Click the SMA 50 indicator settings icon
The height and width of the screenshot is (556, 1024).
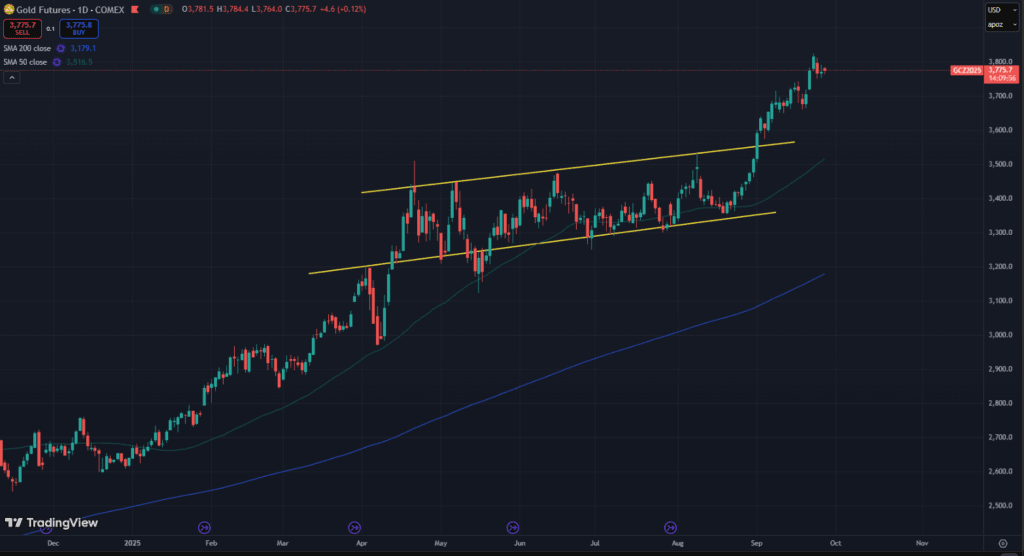(x=58, y=62)
